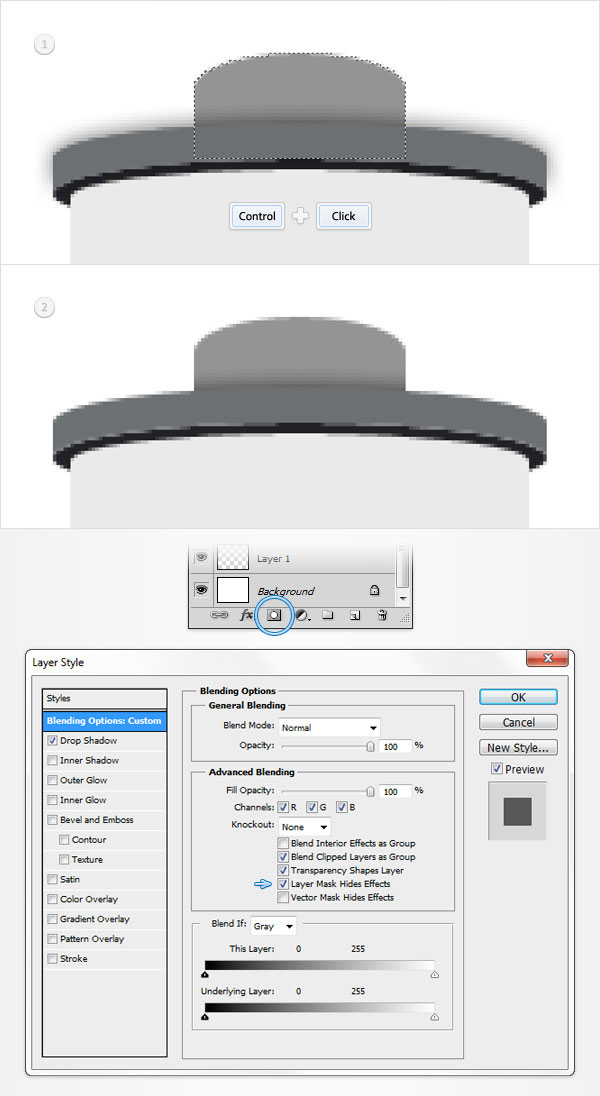Toggle Layer Mask Hides Effects checkbox

(283, 884)
